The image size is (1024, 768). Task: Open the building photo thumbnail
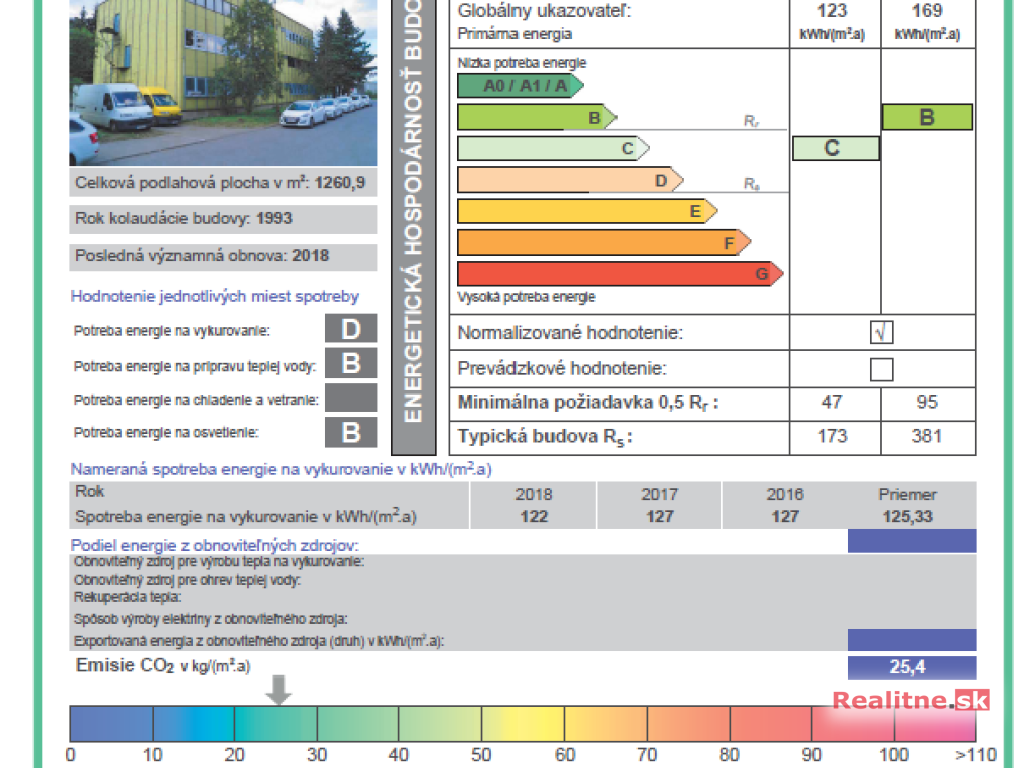tap(223, 82)
